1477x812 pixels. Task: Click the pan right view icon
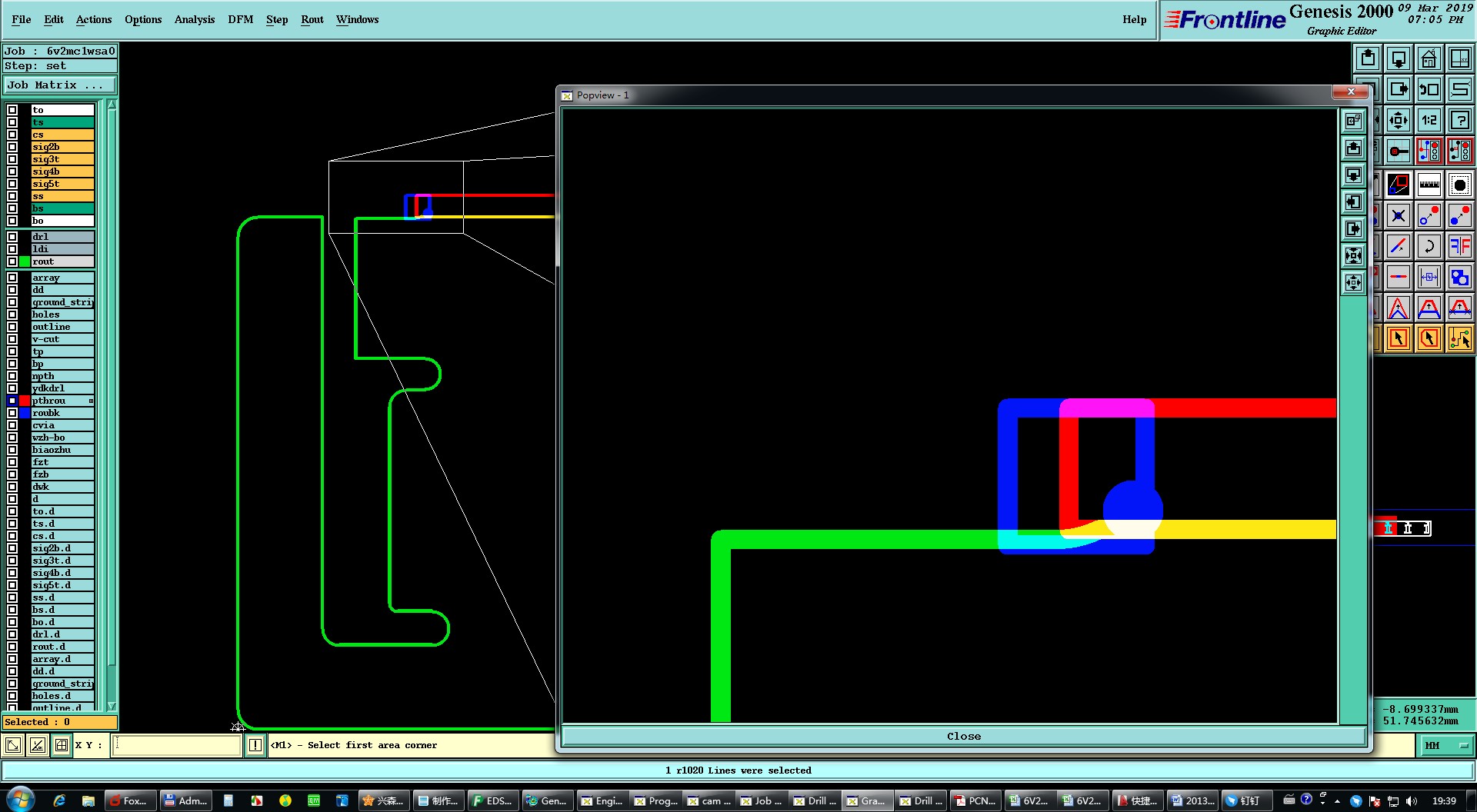1399,89
